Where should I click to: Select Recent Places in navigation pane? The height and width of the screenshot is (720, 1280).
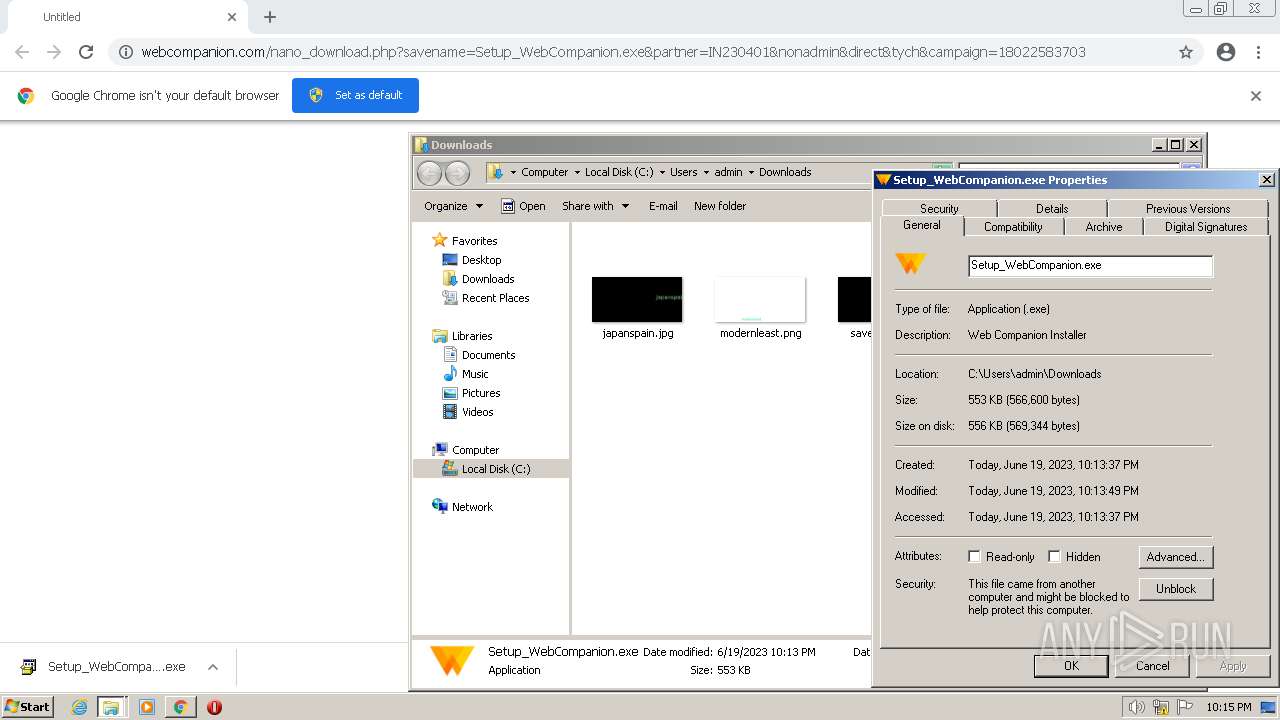click(x=495, y=298)
